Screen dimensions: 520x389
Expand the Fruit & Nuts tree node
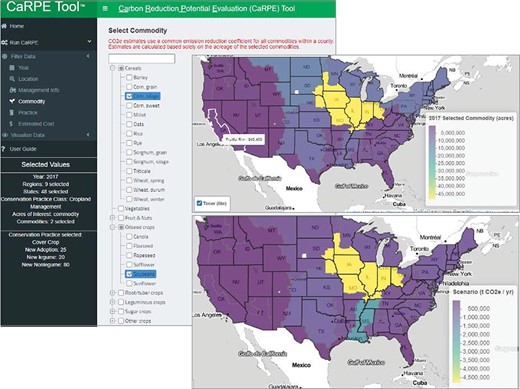coord(112,218)
